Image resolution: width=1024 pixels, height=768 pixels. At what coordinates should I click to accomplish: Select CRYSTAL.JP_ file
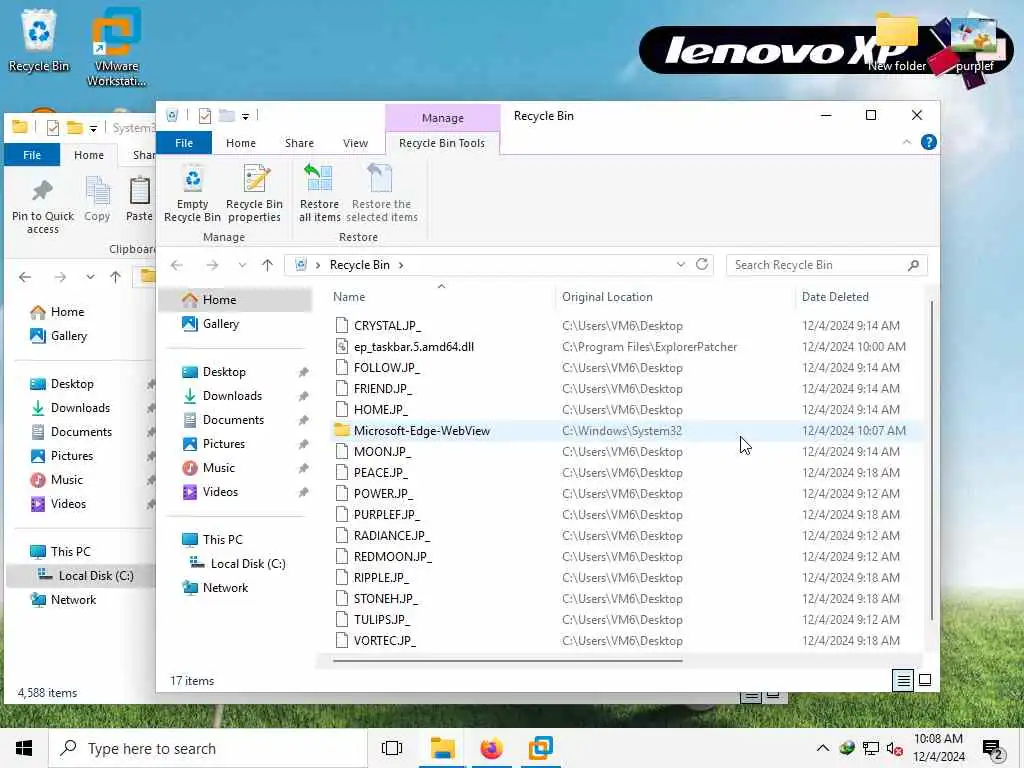[x=387, y=325]
